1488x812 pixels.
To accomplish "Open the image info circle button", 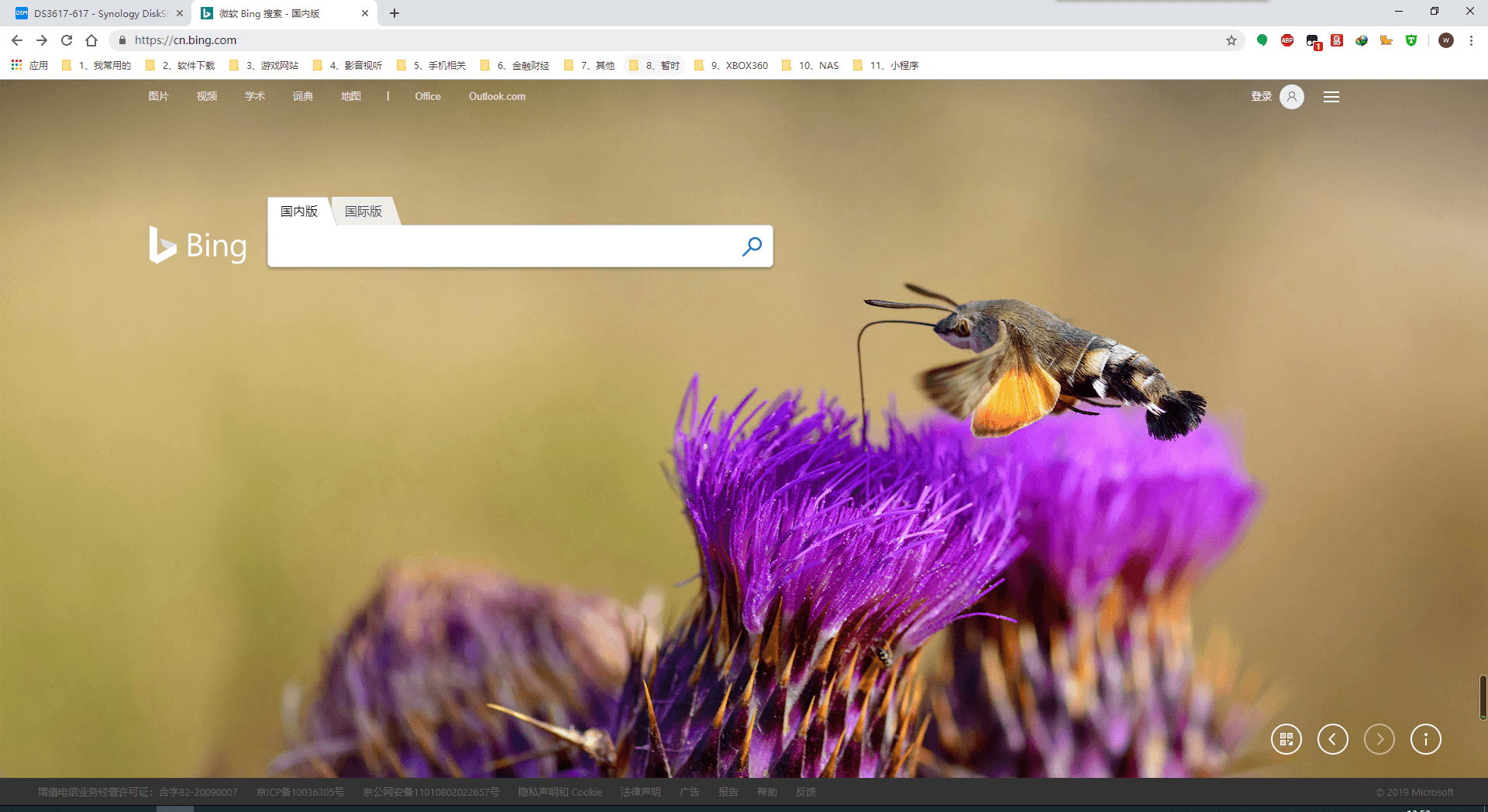I will [1426, 739].
